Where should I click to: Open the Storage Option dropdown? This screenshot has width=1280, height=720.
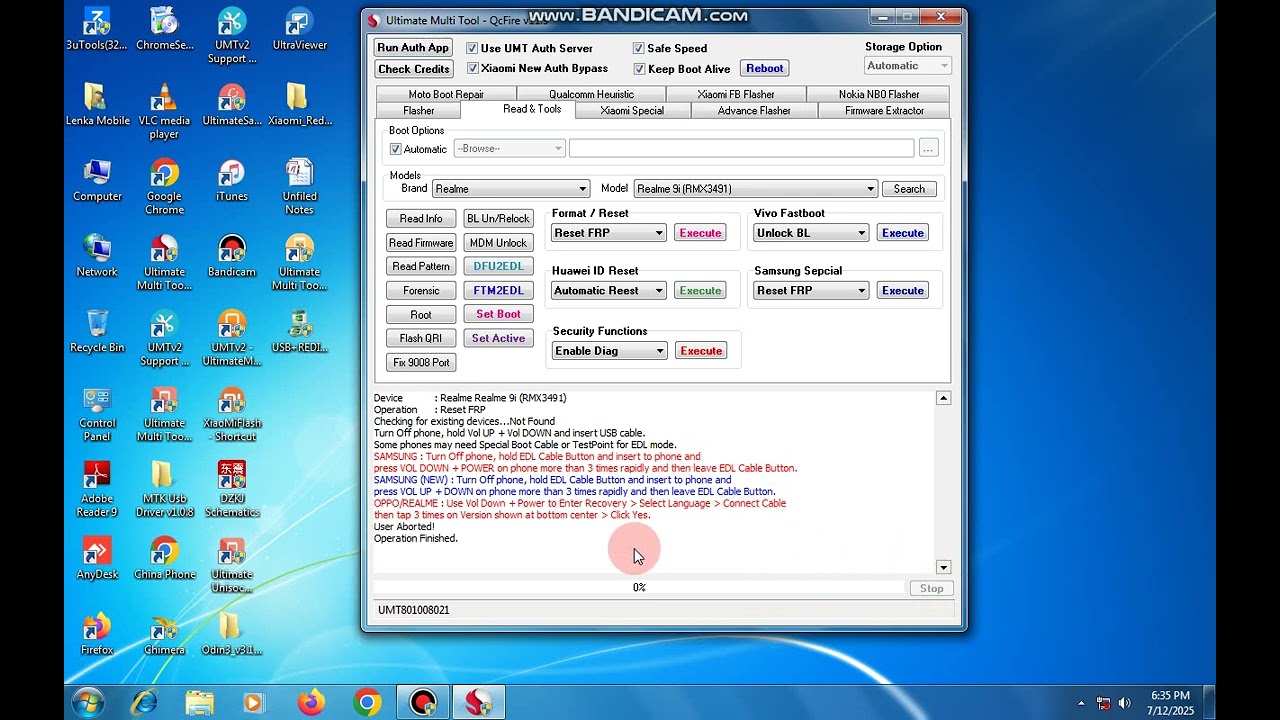click(x=908, y=66)
